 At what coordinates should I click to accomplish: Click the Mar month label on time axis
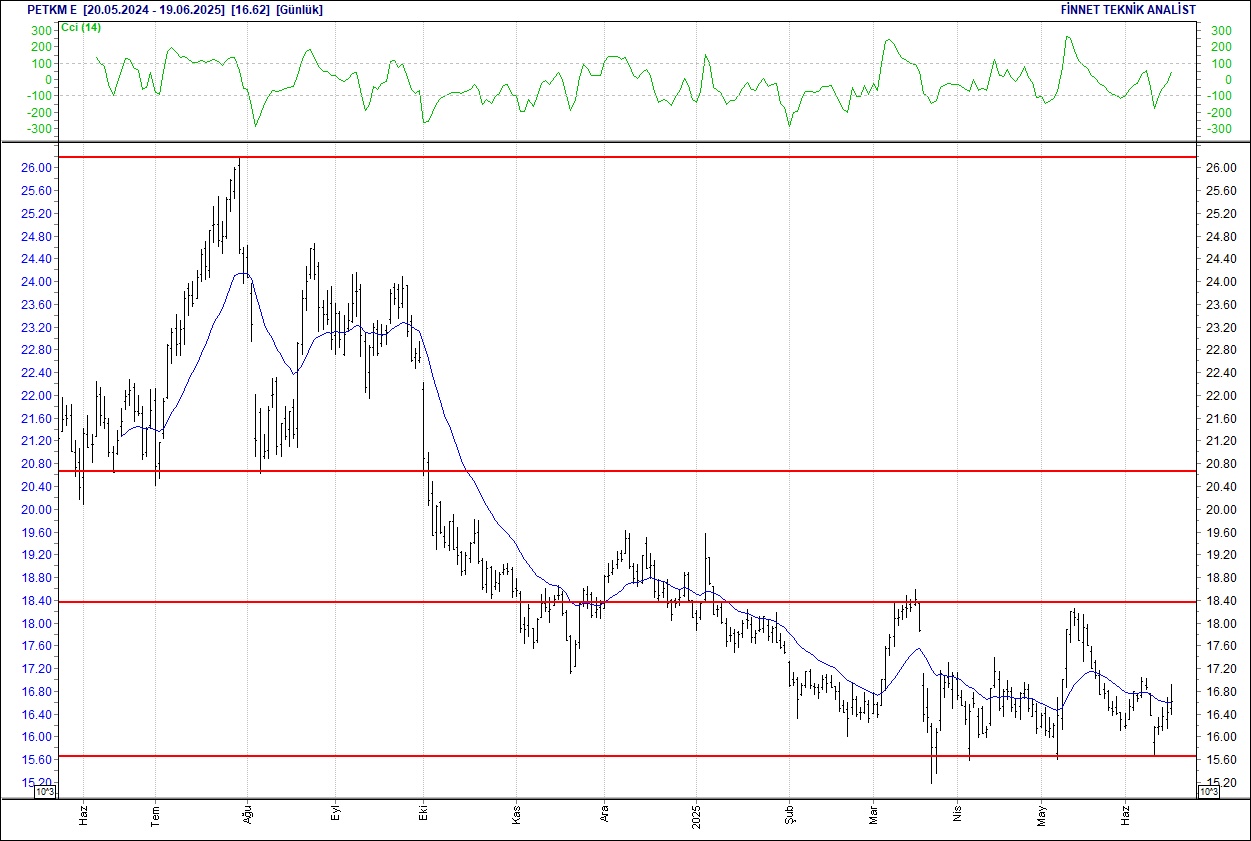pos(873,816)
